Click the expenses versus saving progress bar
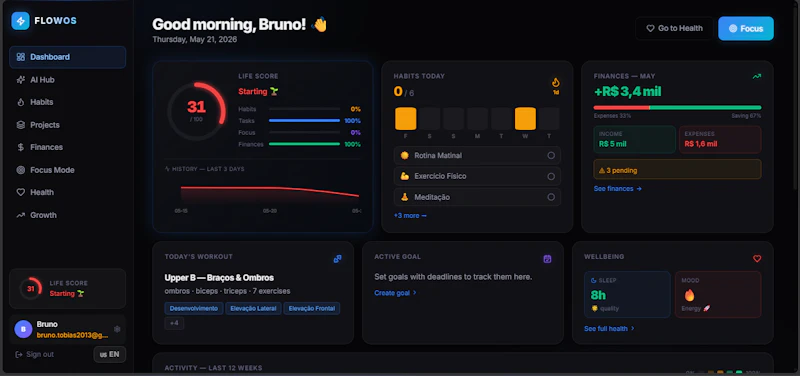 pos(677,108)
